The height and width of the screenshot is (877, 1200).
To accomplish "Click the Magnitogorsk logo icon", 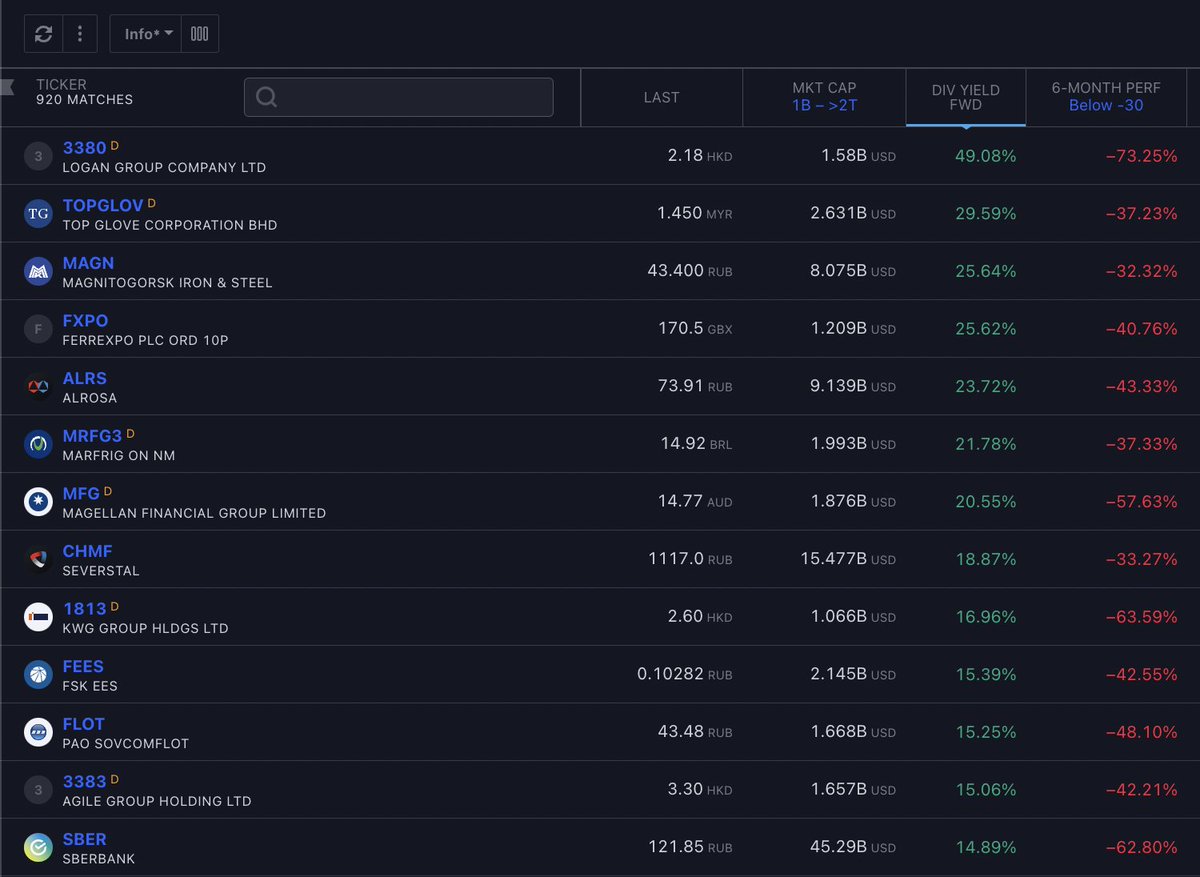I will tap(38, 271).
